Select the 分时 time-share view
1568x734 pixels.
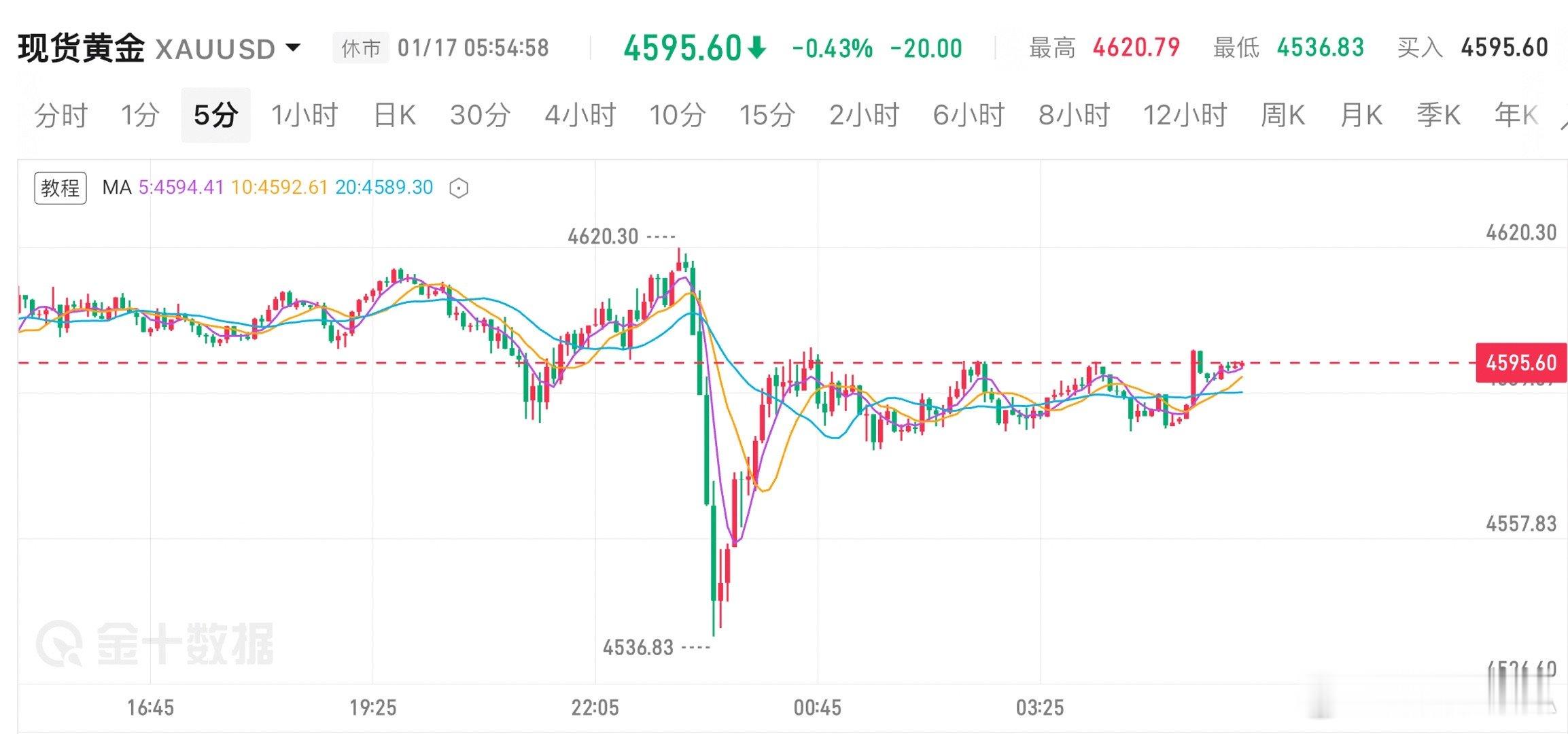60,115
